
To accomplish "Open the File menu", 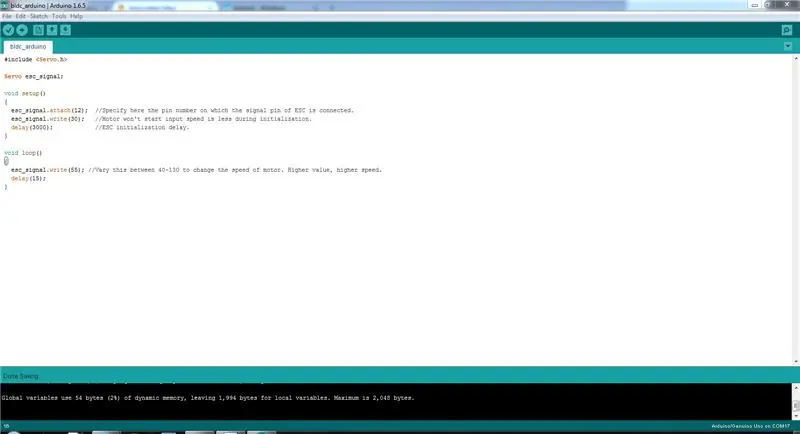I will click(7, 16).
